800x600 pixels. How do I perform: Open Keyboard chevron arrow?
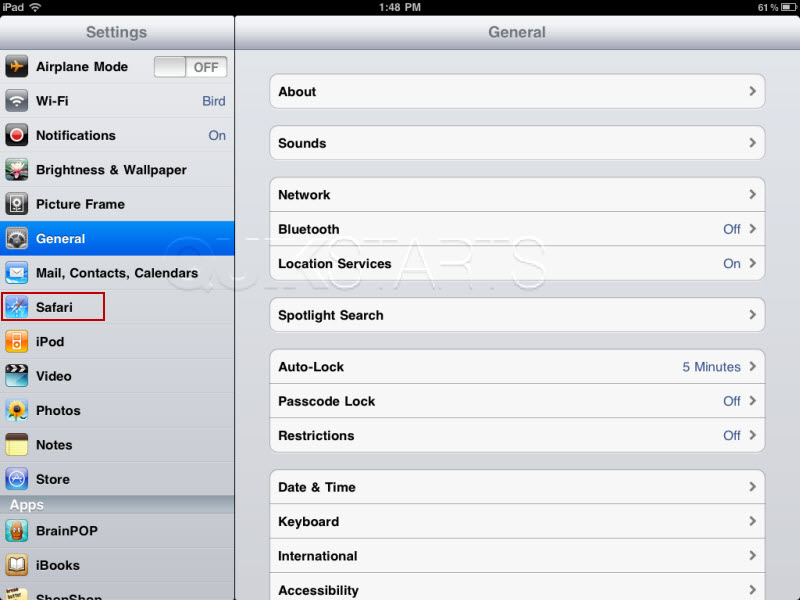[x=752, y=521]
